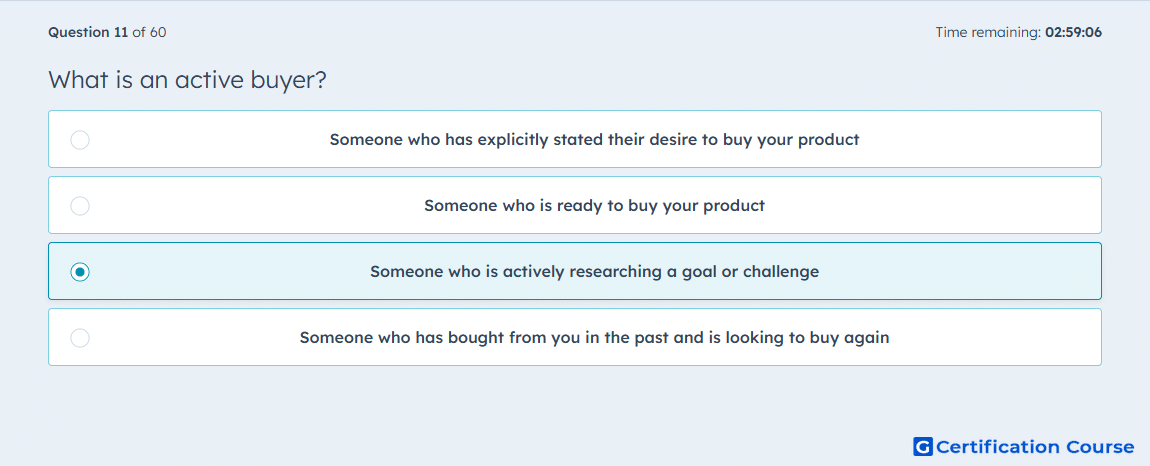Select radio for 'bought from you in the past'

(x=80, y=338)
